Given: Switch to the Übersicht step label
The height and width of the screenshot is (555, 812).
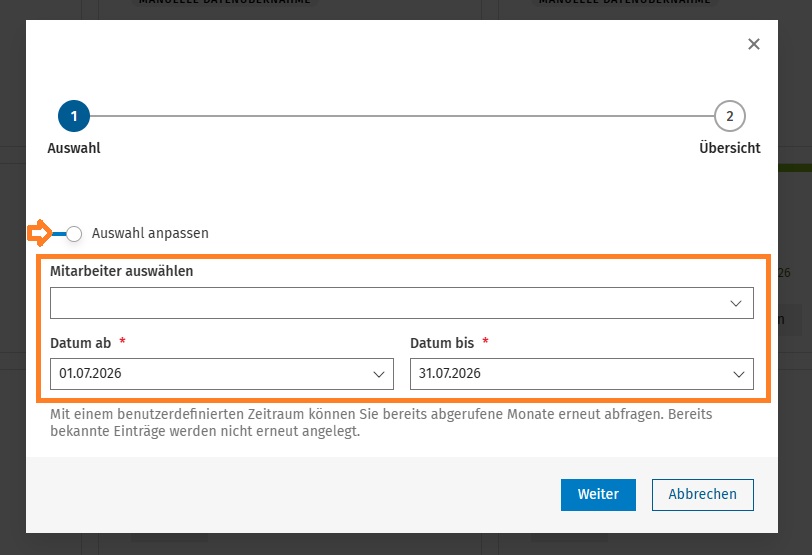Looking at the screenshot, I should point(729,148).
